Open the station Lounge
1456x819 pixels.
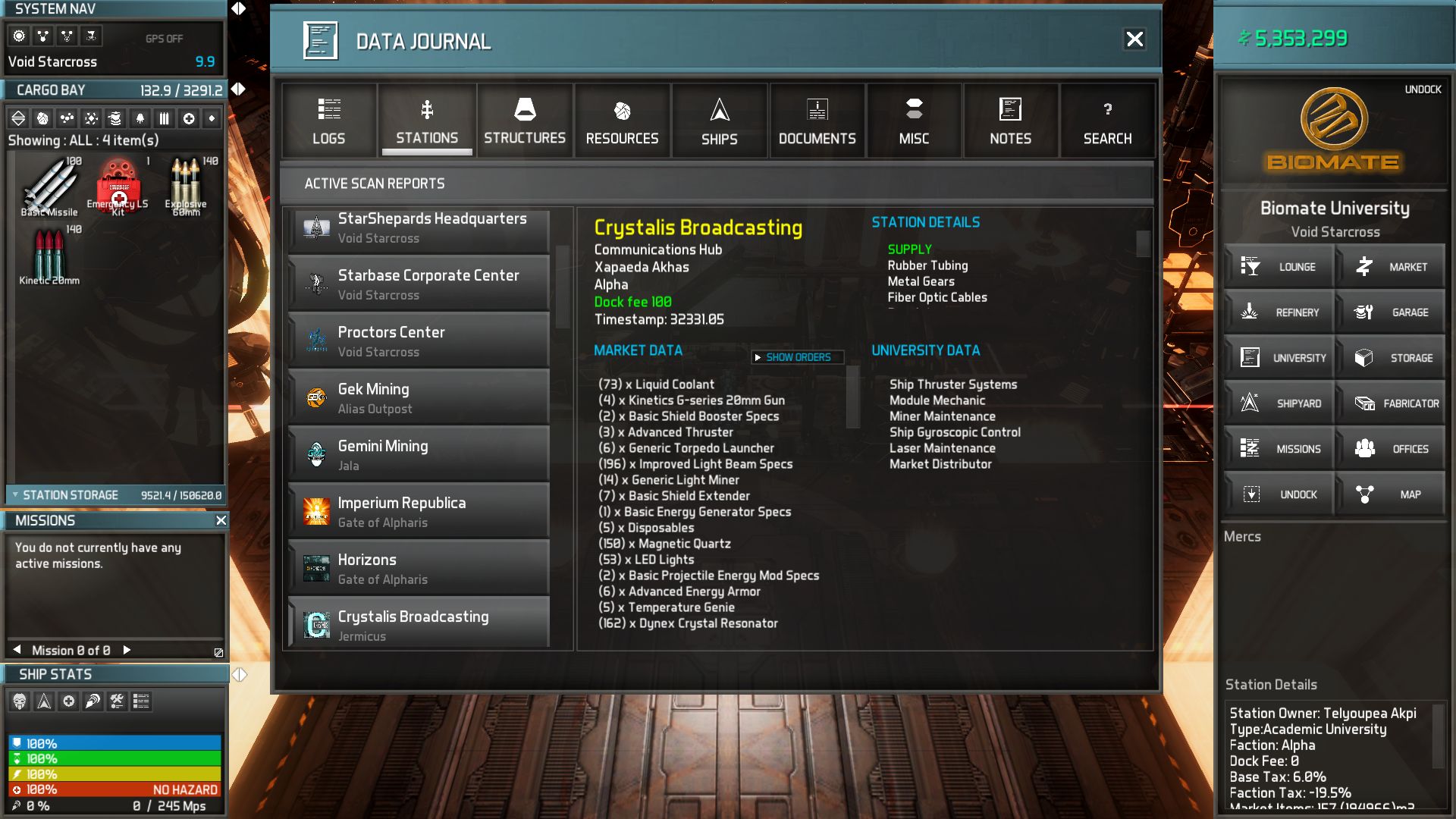pos(1279,266)
